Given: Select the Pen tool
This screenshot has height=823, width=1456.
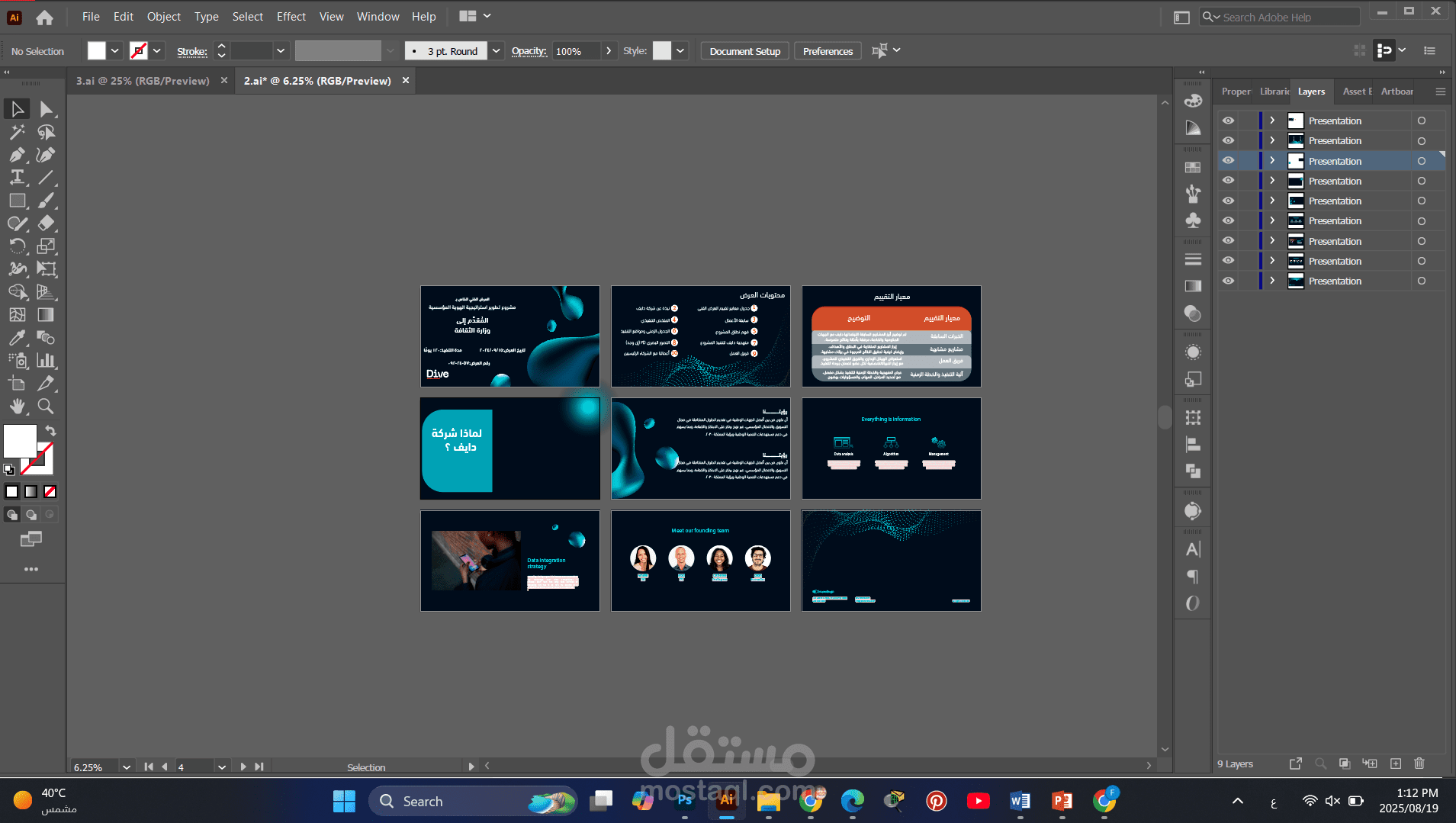Looking at the screenshot, I should tap(17, 155).
